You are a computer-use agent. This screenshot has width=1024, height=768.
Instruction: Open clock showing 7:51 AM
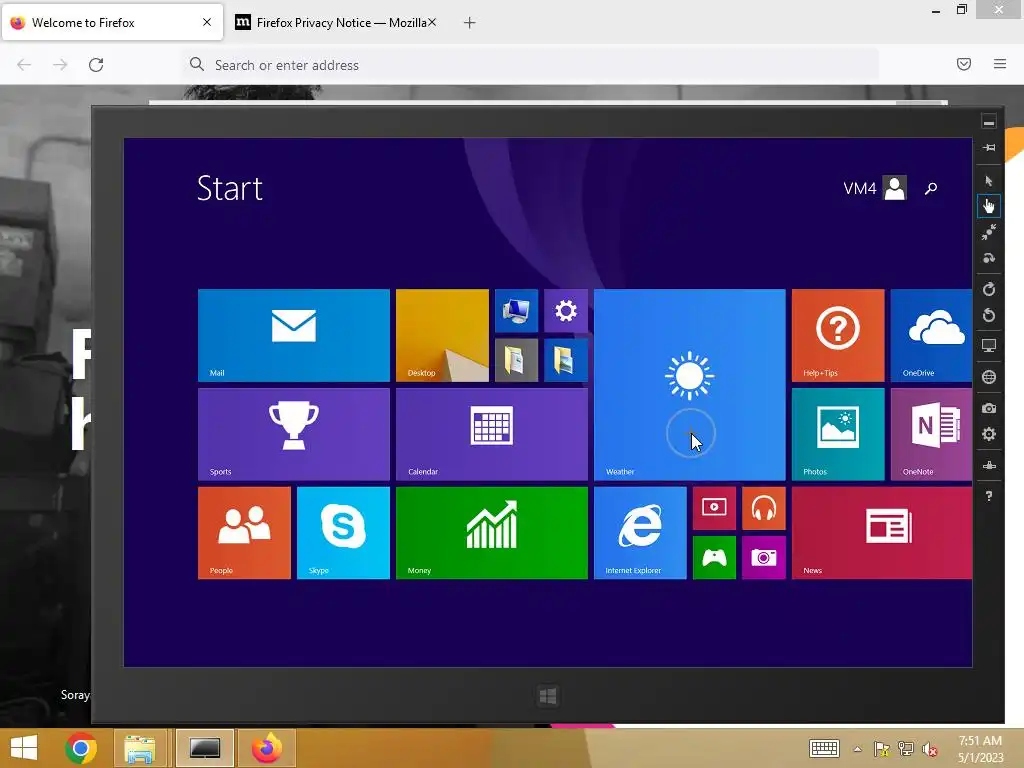coord(980,749)
